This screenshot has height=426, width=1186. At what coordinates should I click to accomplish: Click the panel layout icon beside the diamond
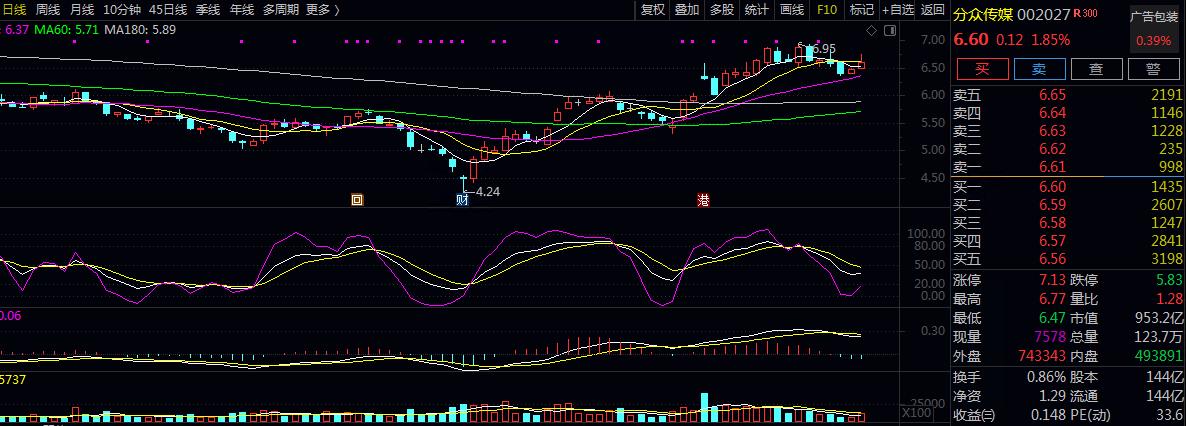coord(887,32)
